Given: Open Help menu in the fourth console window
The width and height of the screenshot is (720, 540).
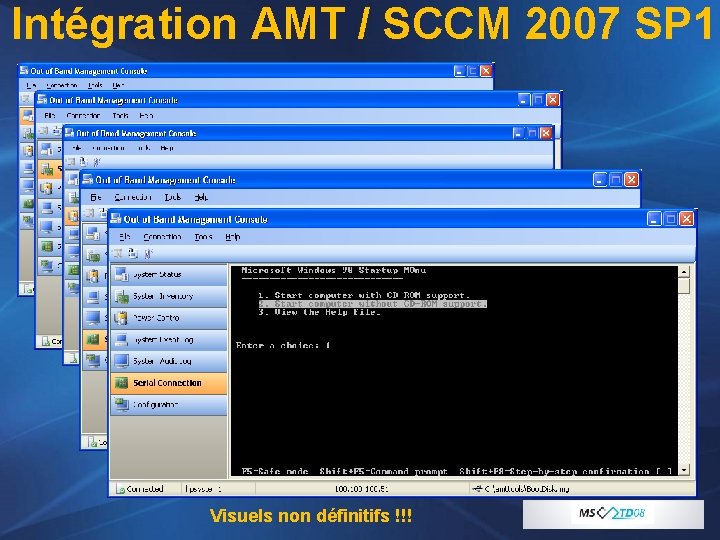Looking at the screenshot, I should 201,197.
